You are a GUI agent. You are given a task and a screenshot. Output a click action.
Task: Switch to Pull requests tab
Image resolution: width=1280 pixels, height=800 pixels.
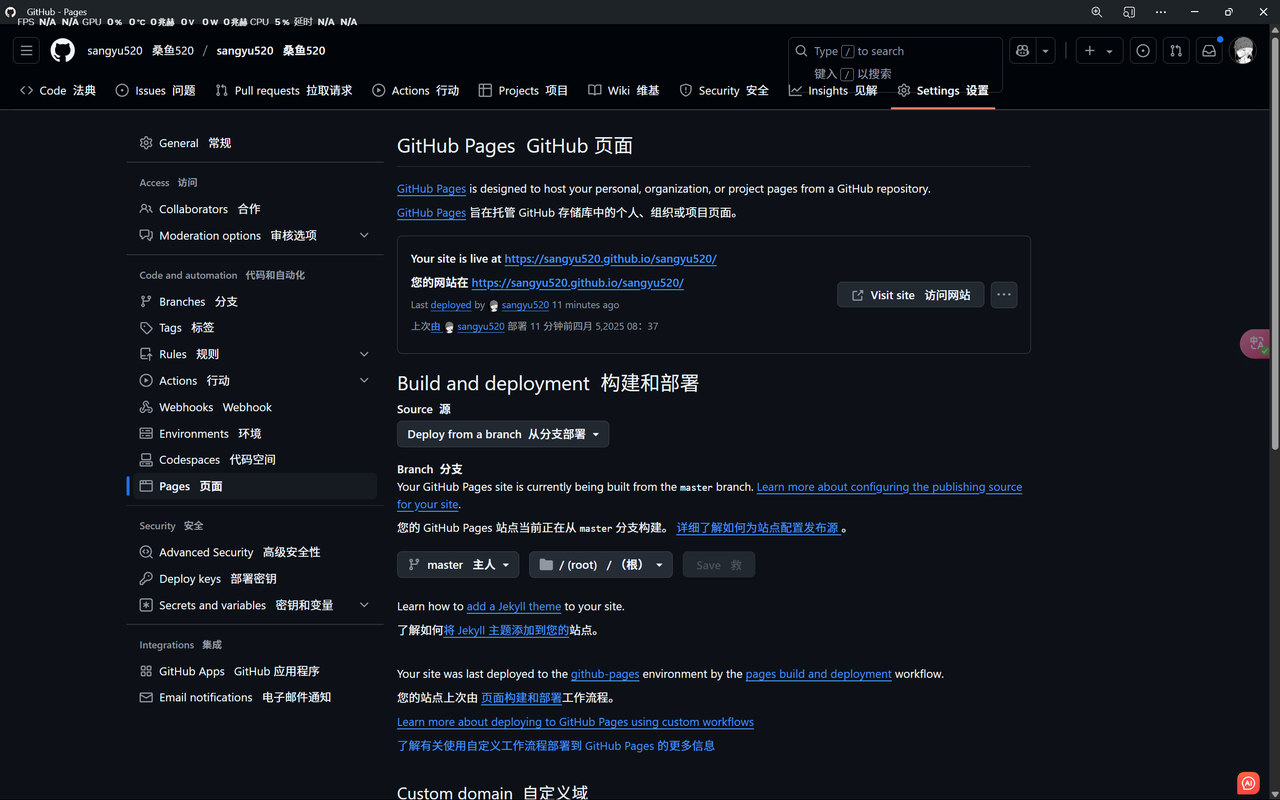[x=284, y=90]
